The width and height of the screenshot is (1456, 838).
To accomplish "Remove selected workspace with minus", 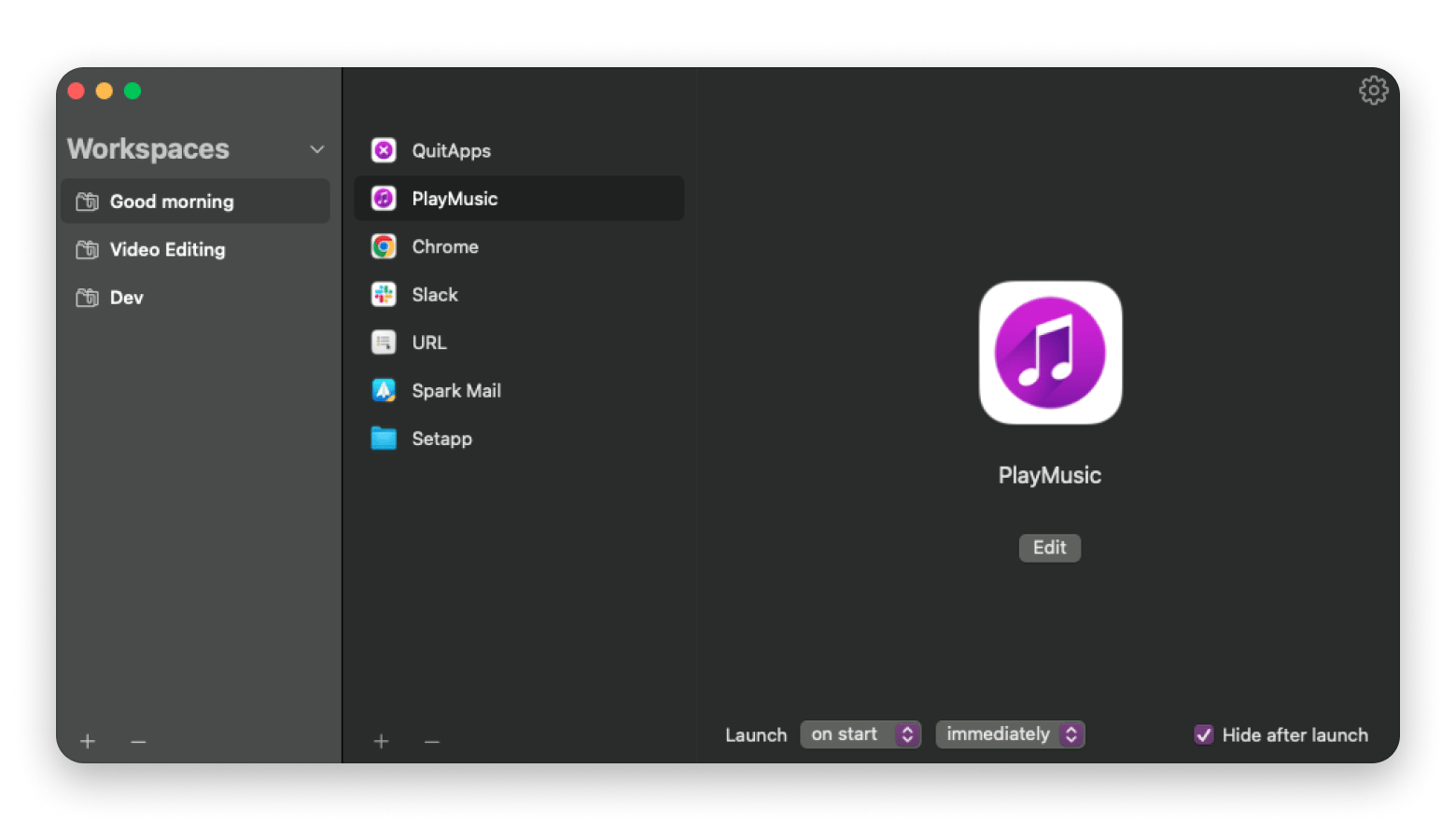I will pyautogui.click(x=138, y=741).
